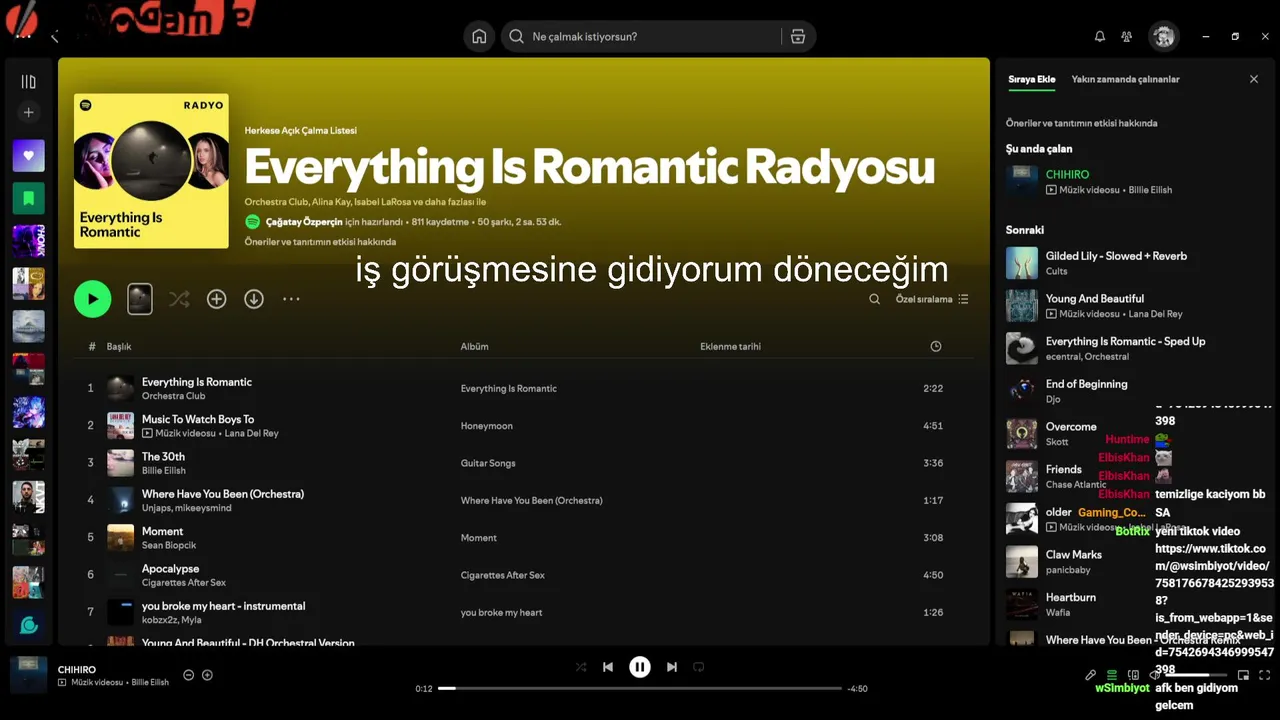Go to Spotify Home via the house icon
This screenshot has height=720, width=1280.
click(x=479, y=37)
